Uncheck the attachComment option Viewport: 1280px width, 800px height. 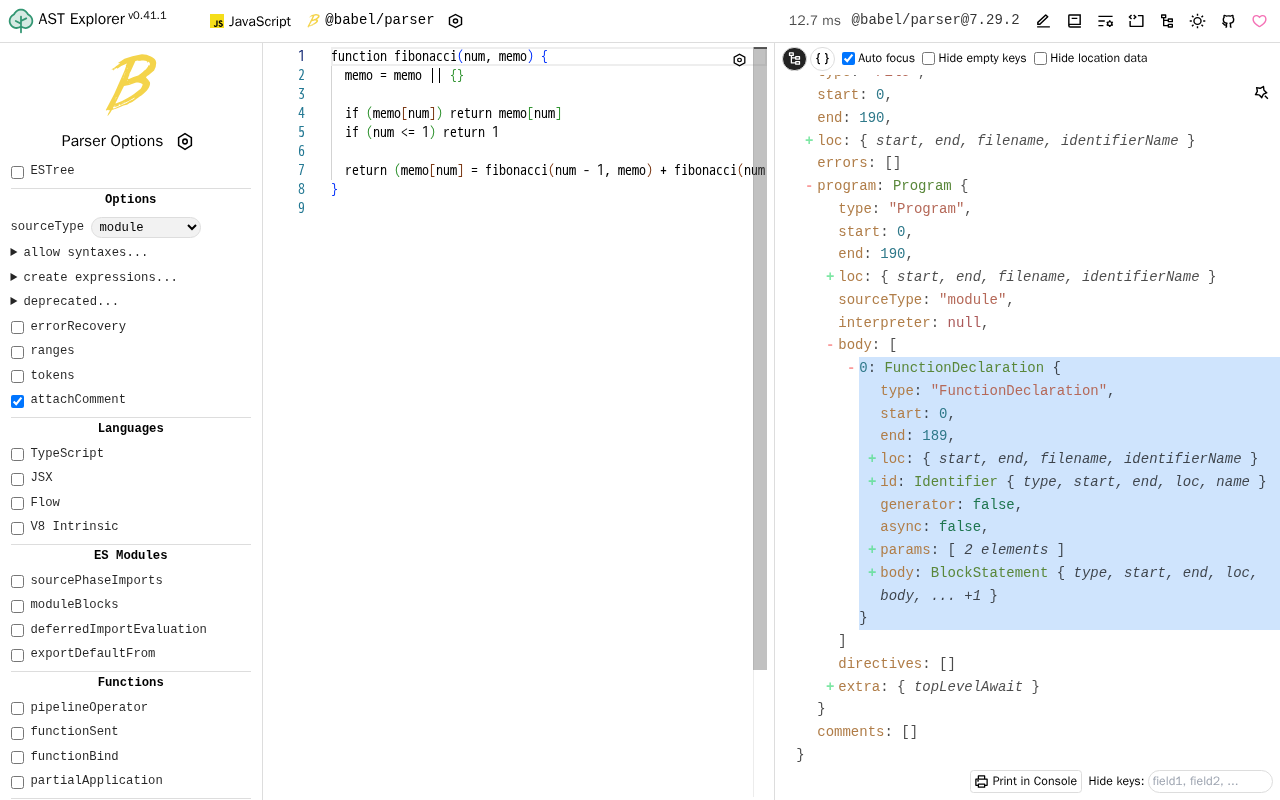[18, 401]
